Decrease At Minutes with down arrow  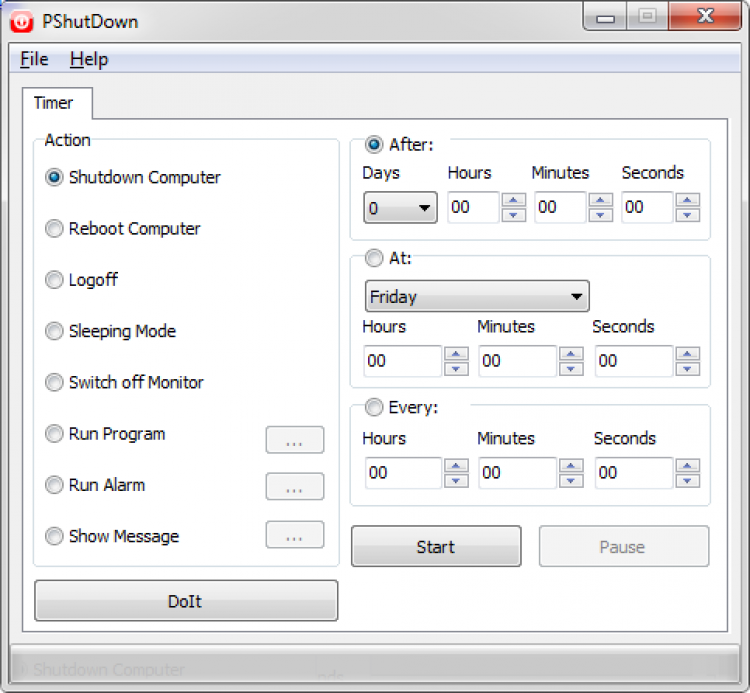coord(571,369)
